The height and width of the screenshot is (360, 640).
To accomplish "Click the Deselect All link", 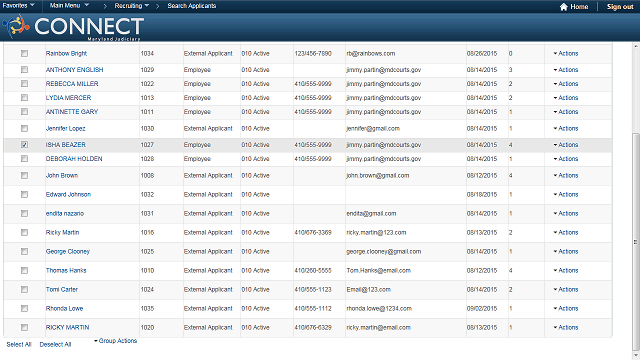I will [55, 344].
